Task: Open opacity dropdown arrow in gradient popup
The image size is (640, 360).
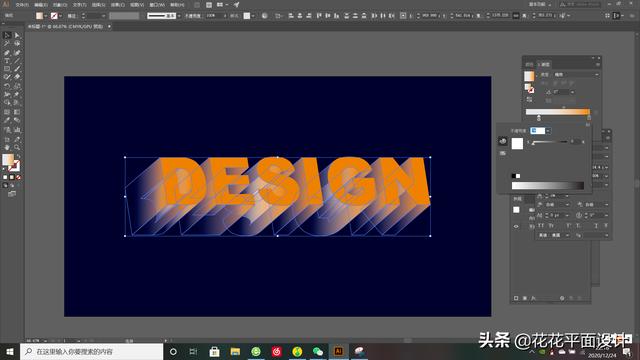Action: tap(548, 131)
